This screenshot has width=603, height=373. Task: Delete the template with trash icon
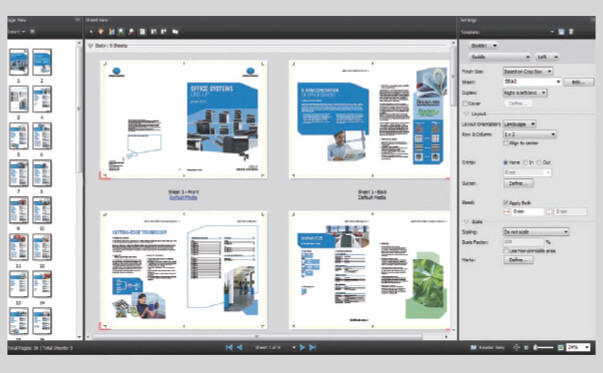pos(571,32)
